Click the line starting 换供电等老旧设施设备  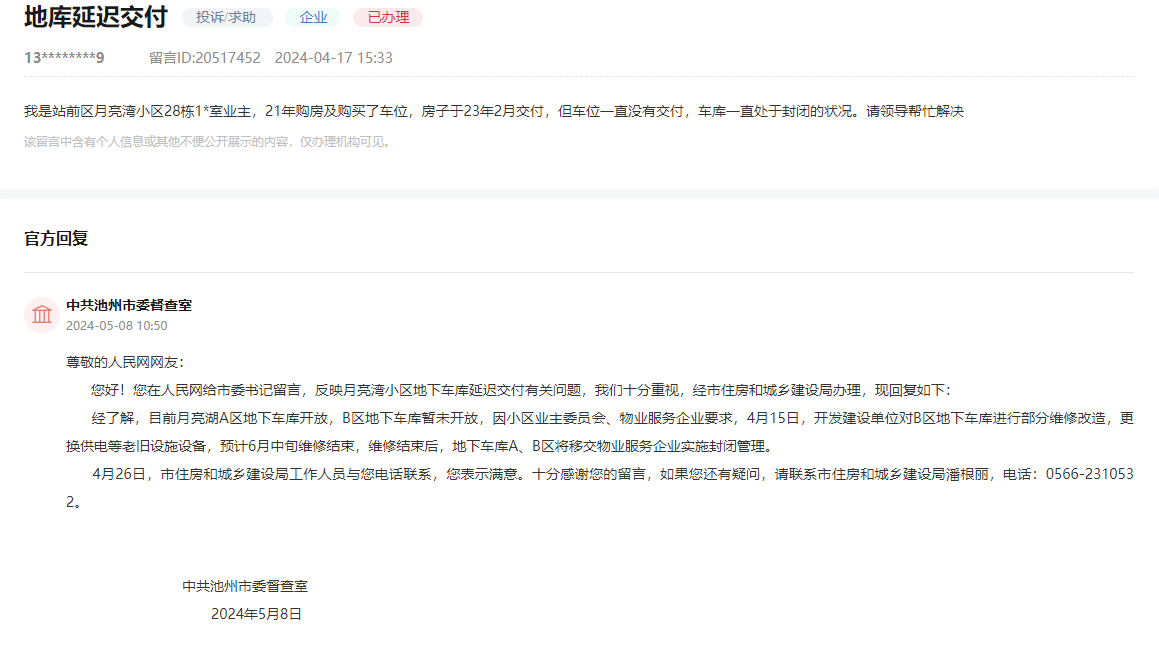421,446
